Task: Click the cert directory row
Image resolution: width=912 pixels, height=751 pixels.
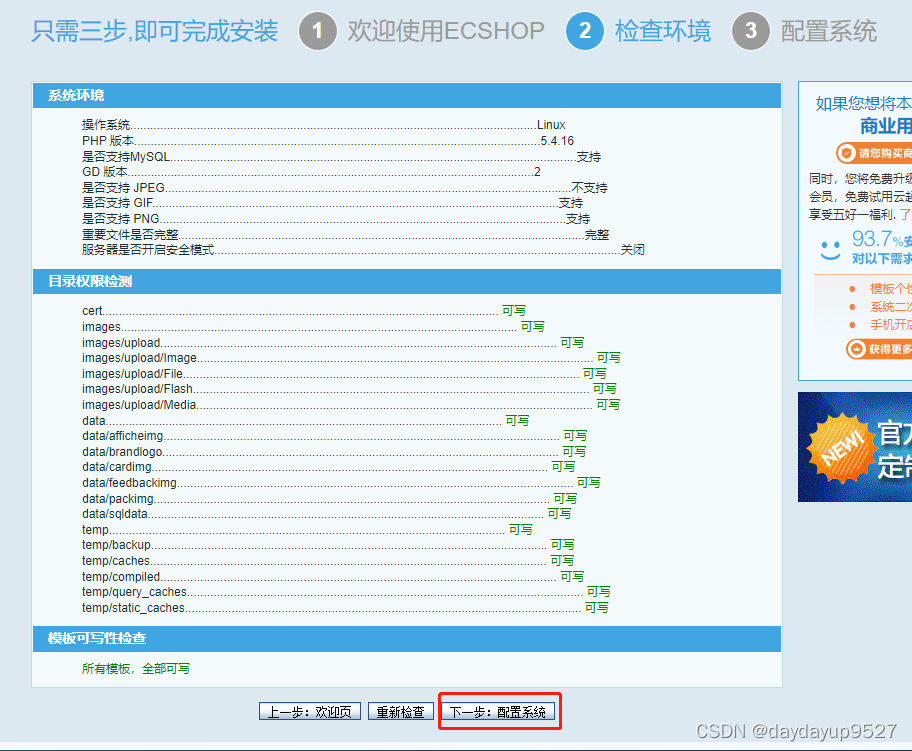Action: point(304,311)
